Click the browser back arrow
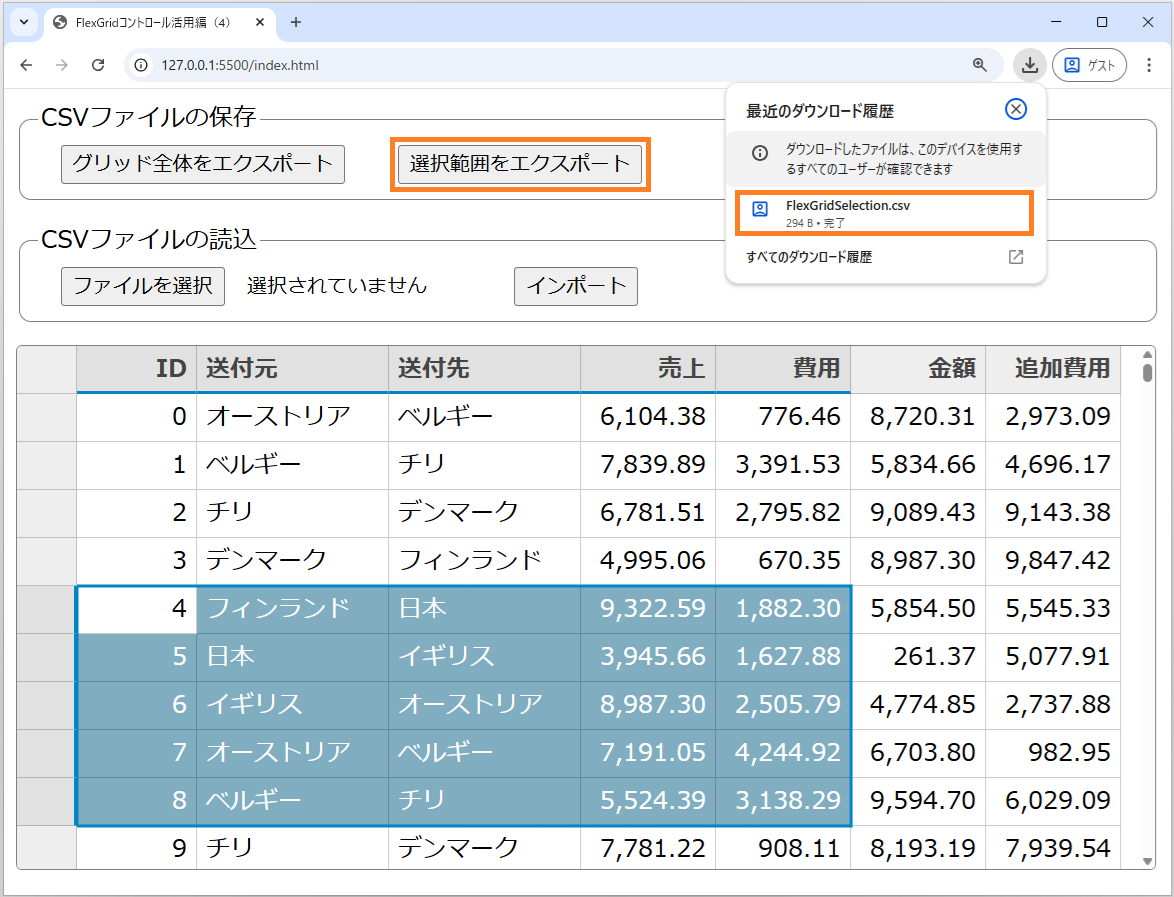Image resolution: width=1174 pixels, height=897 pixels. coord(26,65)
